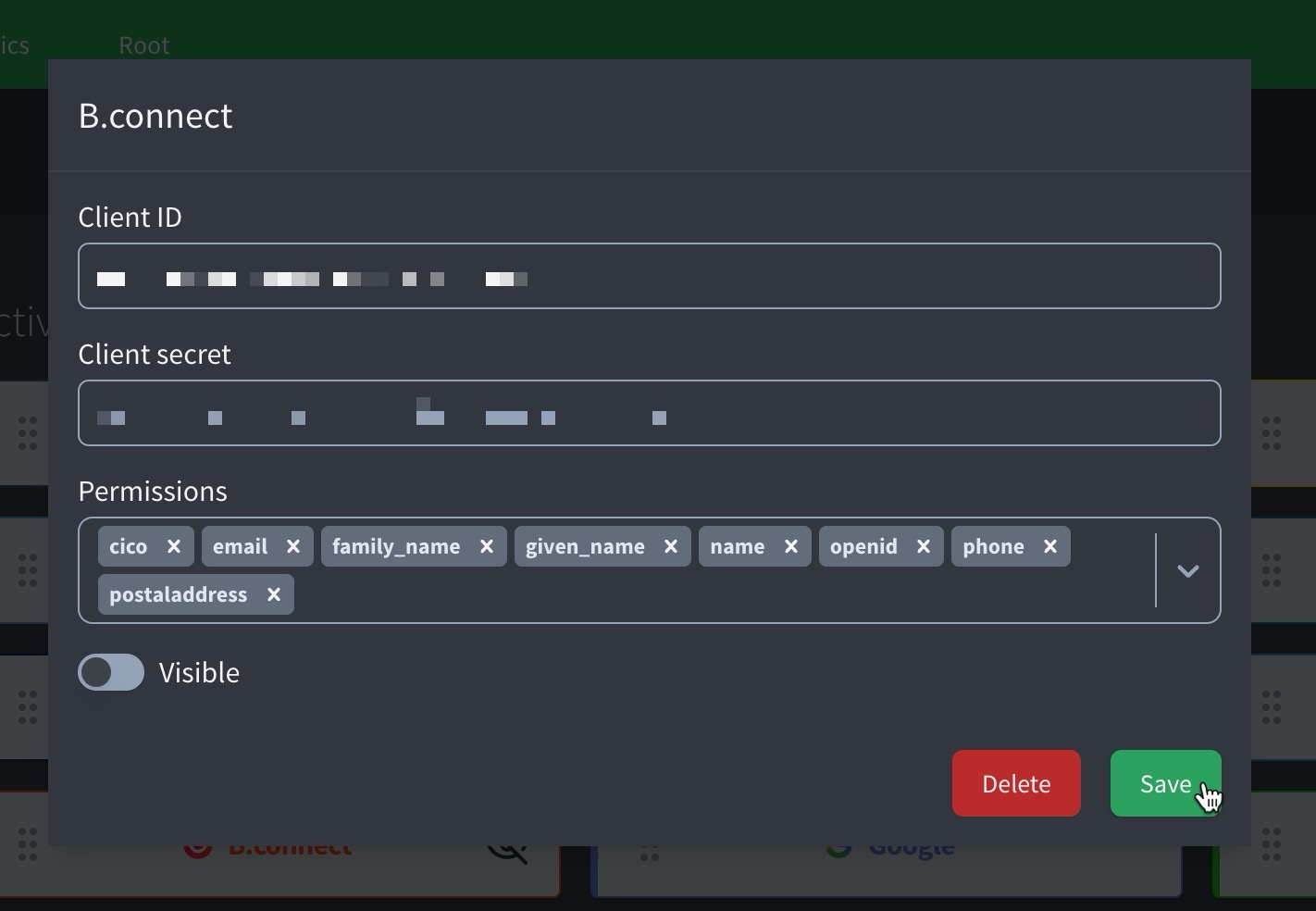Remove the email permission tag
The image size is (1316, 911).
(x=293, y=546)
